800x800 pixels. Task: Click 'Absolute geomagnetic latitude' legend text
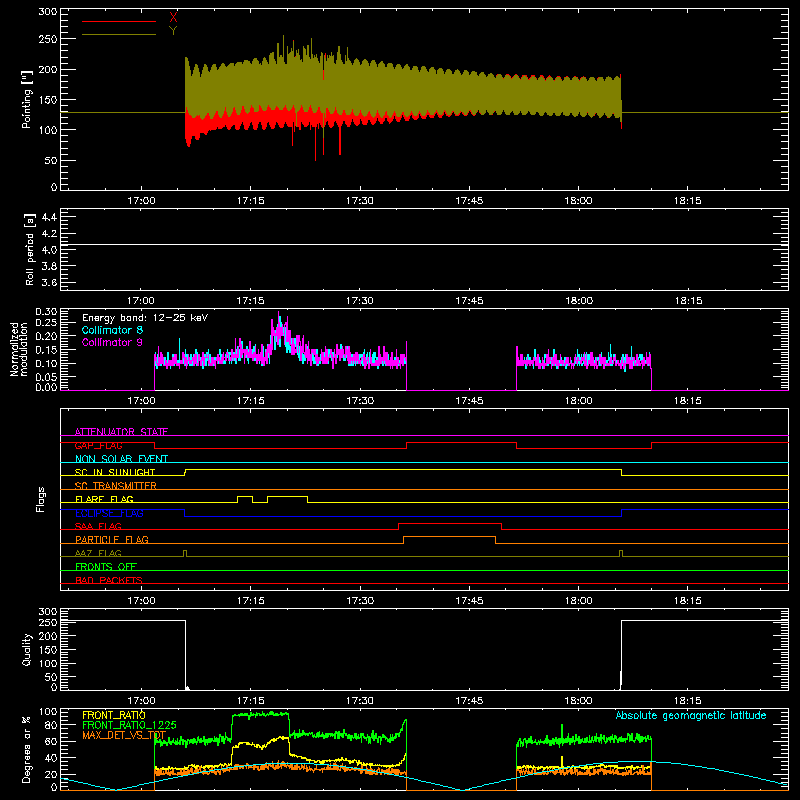691,715
